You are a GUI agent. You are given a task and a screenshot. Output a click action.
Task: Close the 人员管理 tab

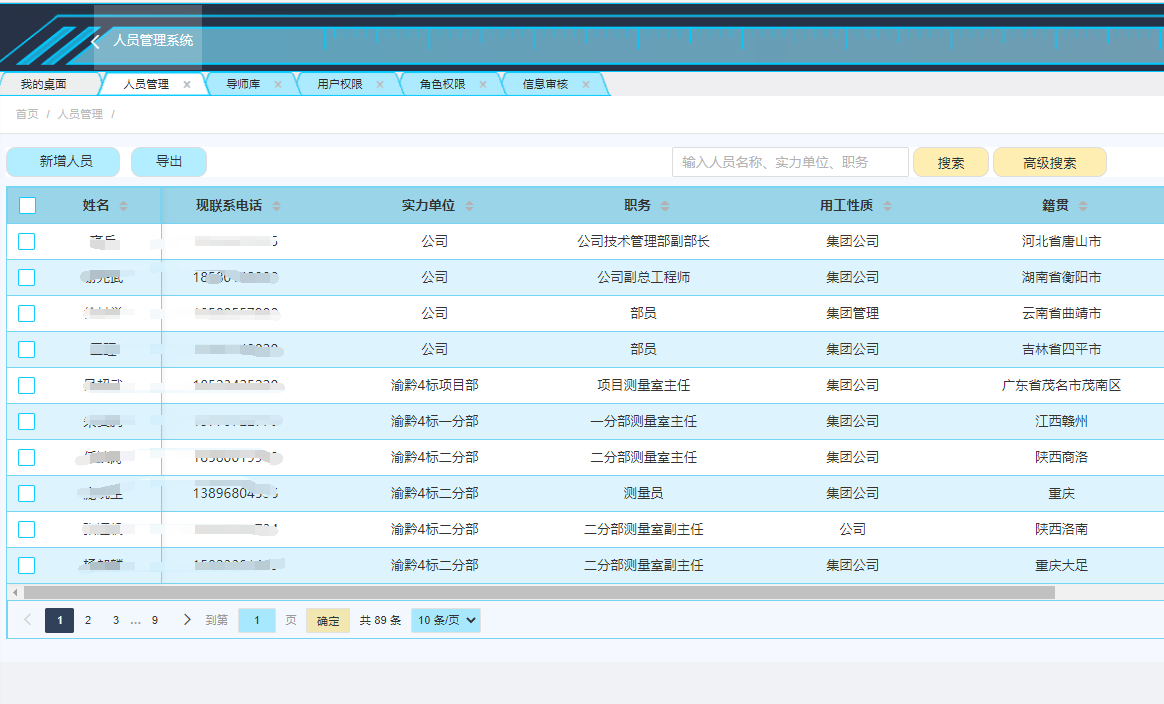click(x=187, y=85)
